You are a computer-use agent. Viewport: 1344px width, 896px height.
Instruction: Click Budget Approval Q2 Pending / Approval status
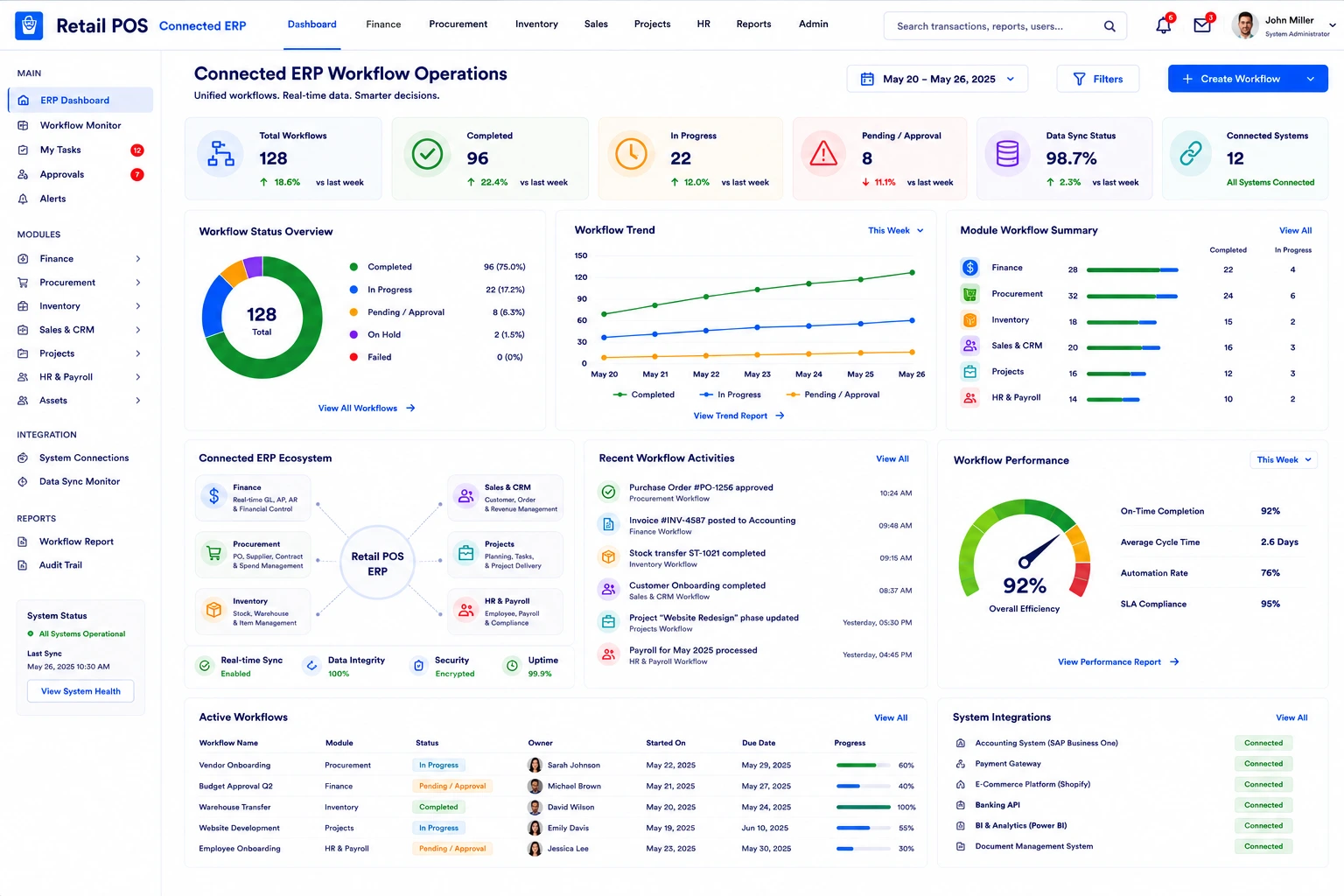[452, 787]
